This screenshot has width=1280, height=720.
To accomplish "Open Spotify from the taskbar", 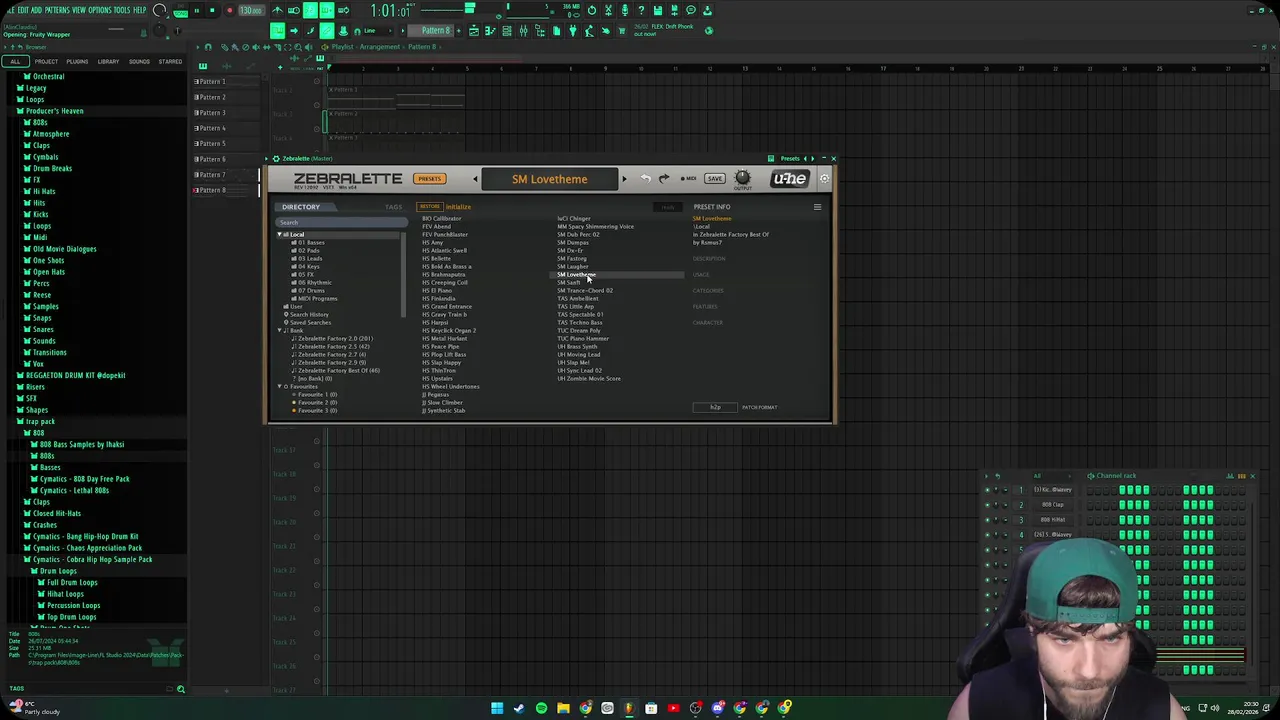I will (541, 709).
